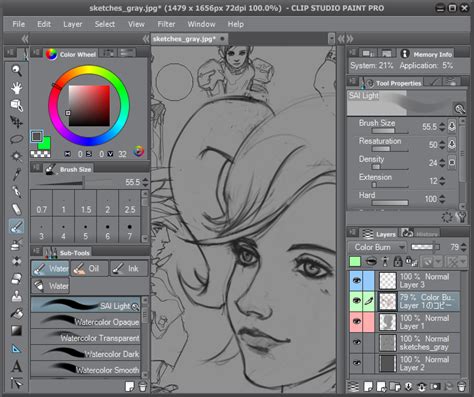Select the Fill bucket tool
This screenshot has width=474, height=397.
click(x=16, y=313)
